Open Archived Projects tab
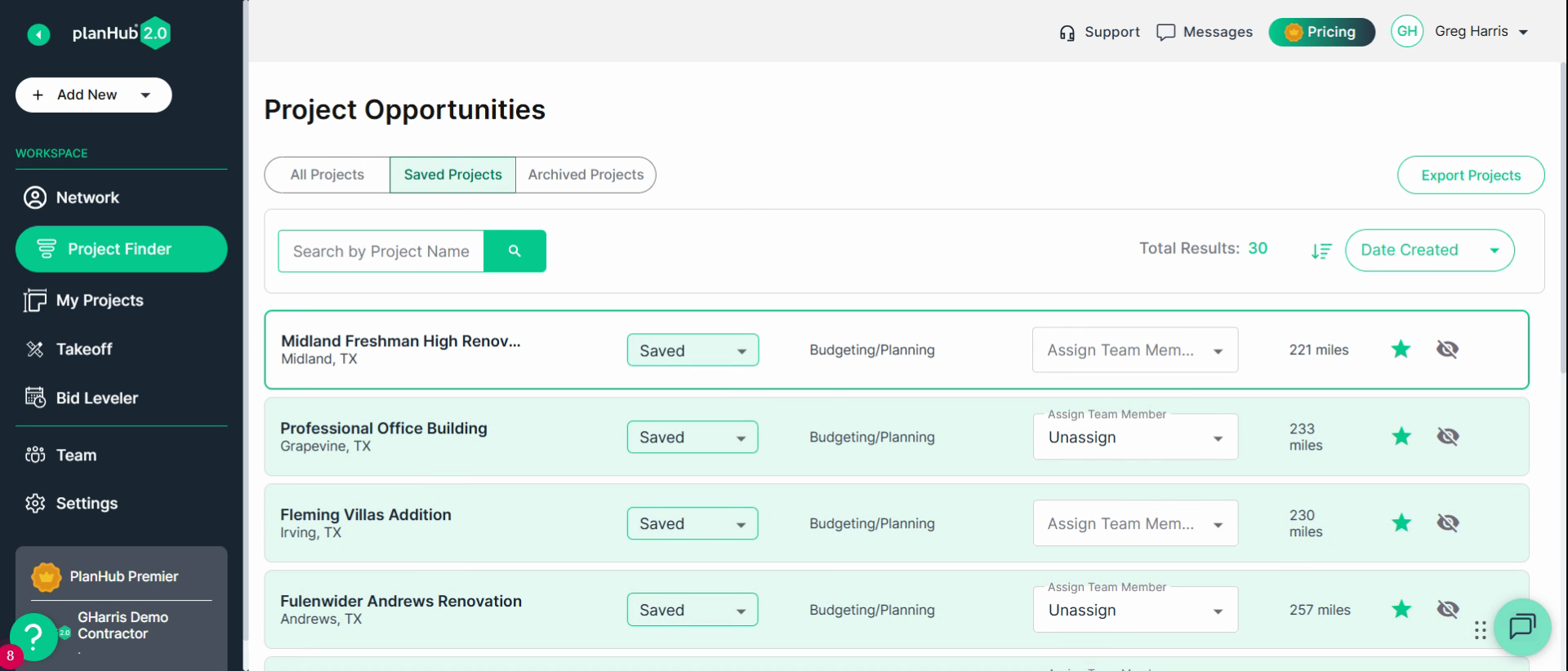 [586, 175]
